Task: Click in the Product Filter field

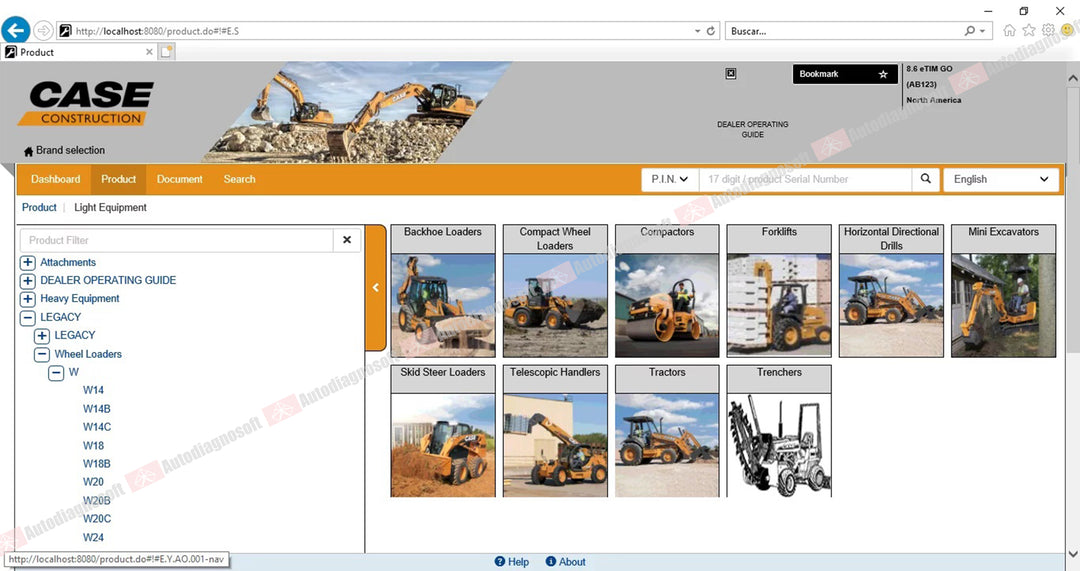Action: click(x=177, y=240)
